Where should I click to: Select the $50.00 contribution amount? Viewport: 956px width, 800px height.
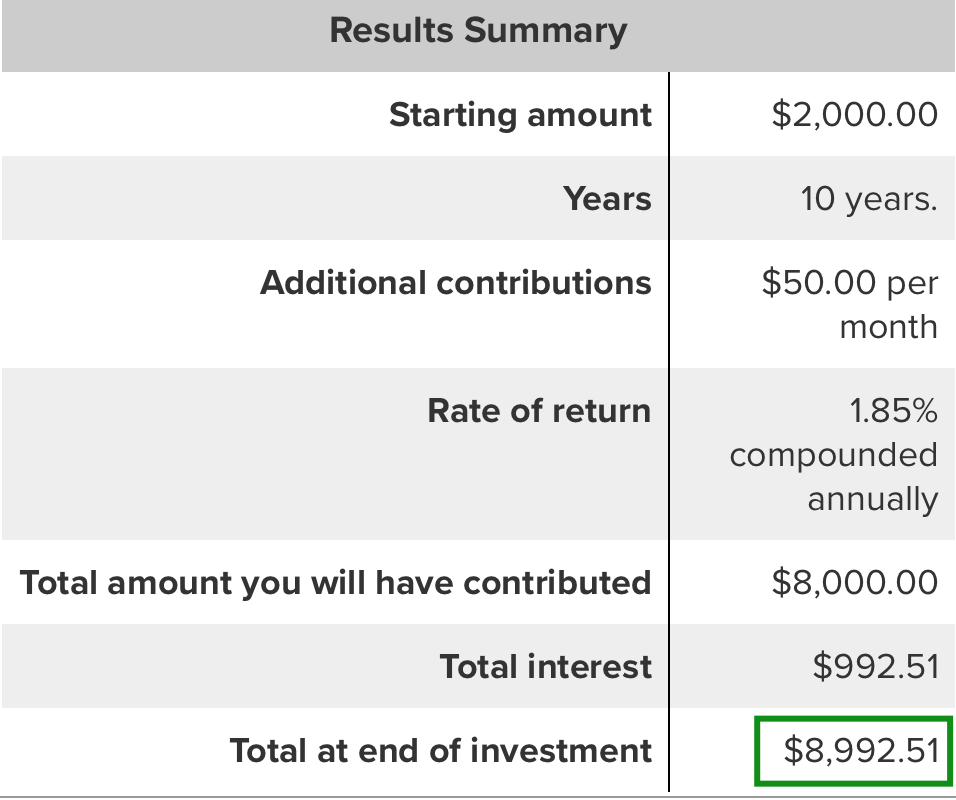pyautogui.click(x=820, y=283)
